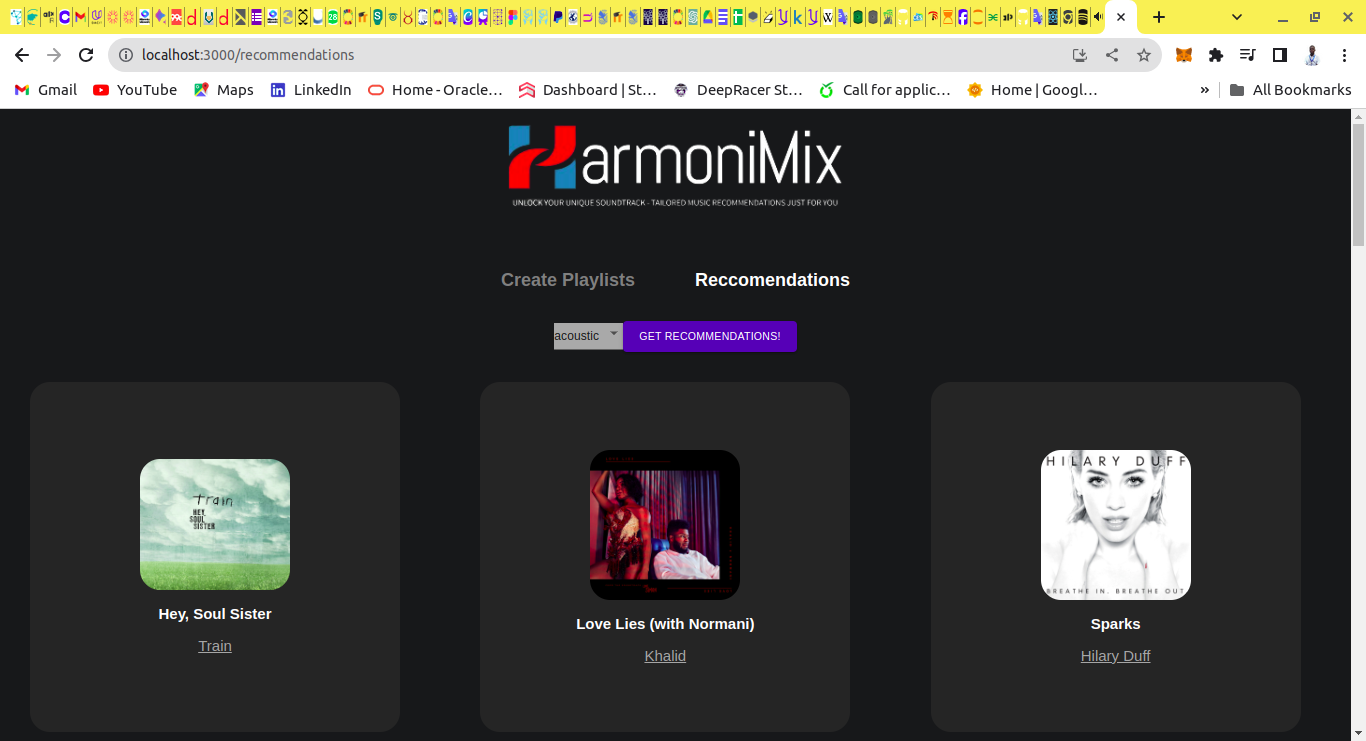
Task: View site information icon in address bar
Action: (125, 55)
